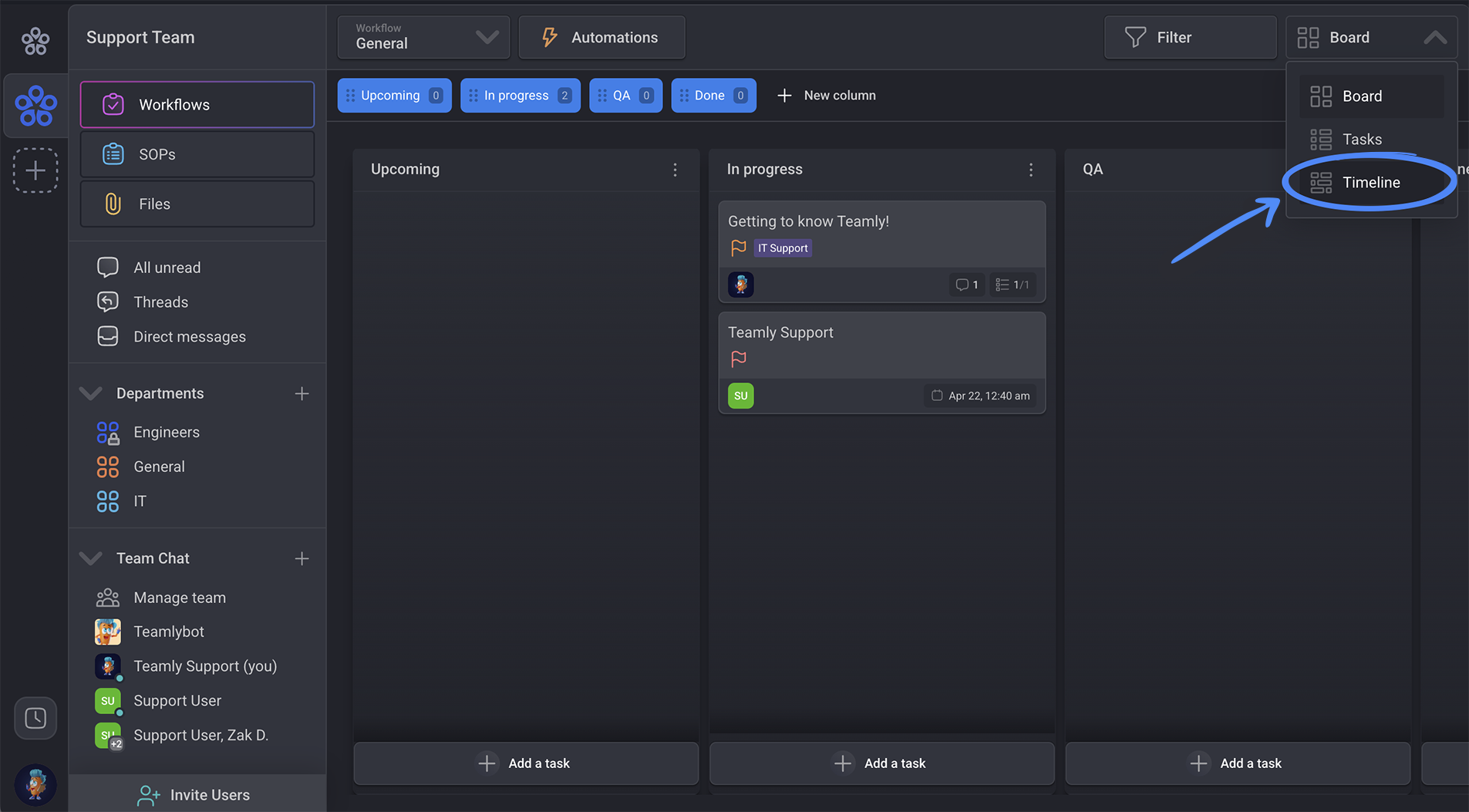Open Upcoming column options menu

675,170
